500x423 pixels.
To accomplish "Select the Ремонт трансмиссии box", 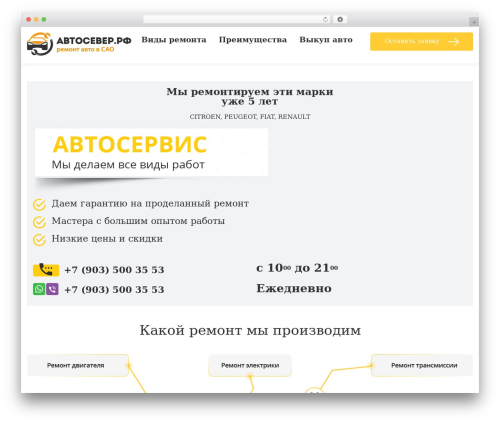I will coord(422,365).
